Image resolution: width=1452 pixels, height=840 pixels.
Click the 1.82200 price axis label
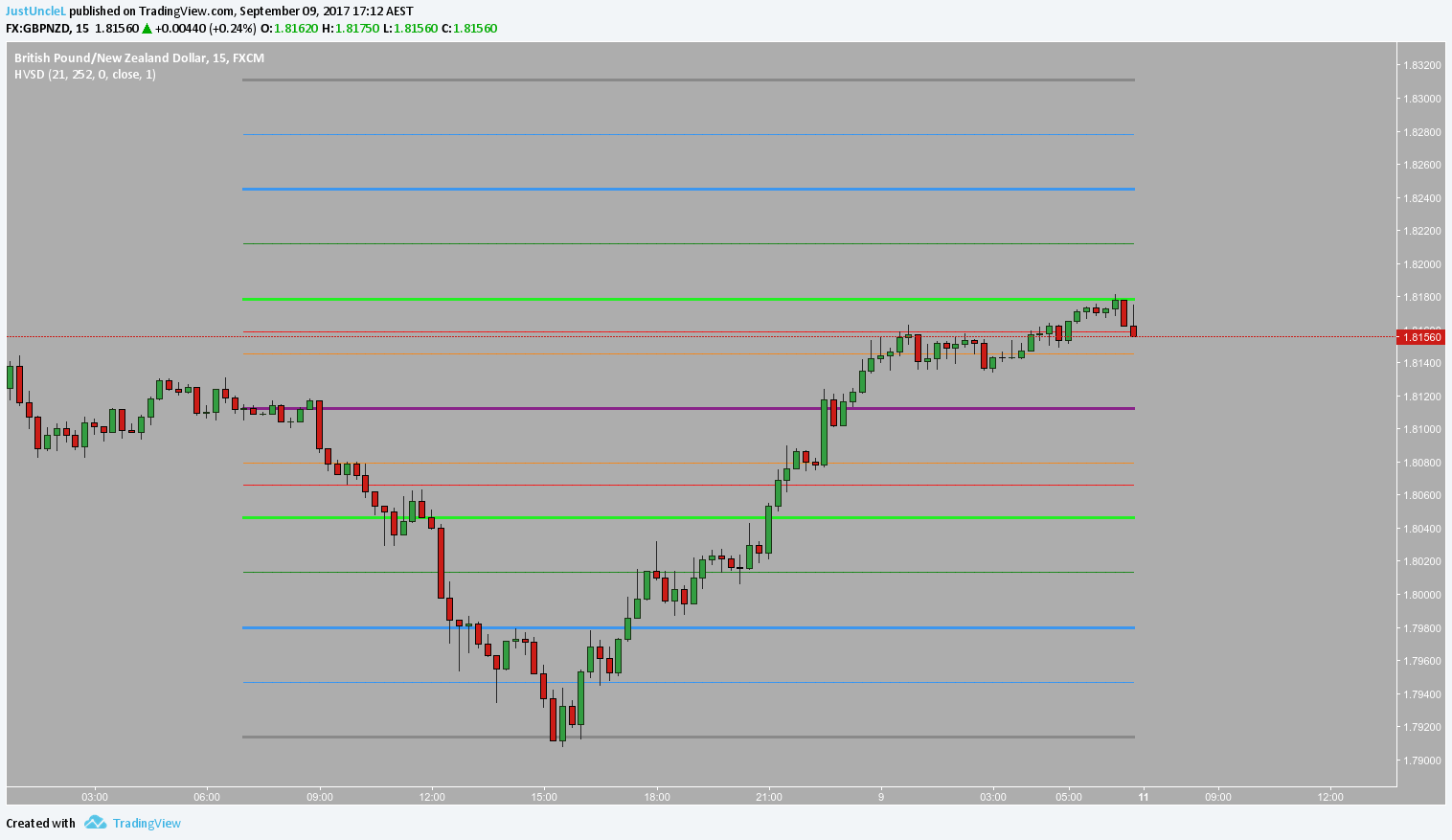(1422, 231)
